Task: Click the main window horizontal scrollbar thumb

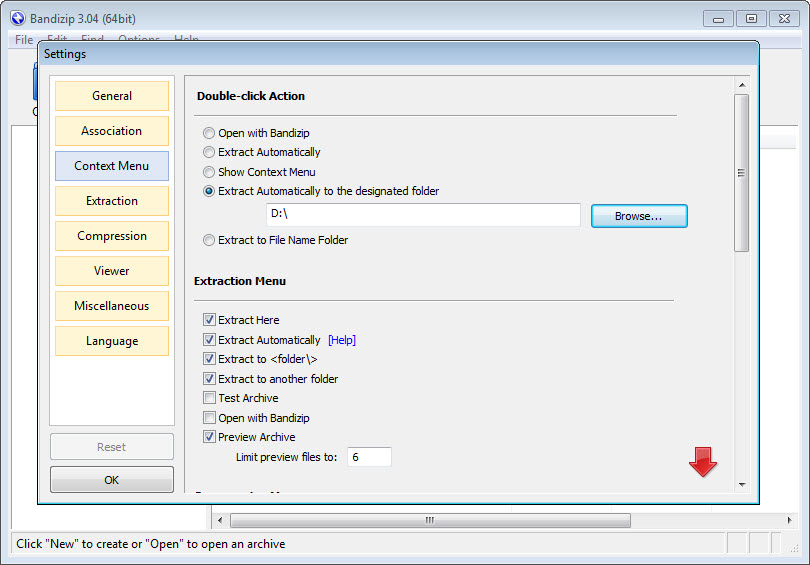Action: [x=430, y=520]
